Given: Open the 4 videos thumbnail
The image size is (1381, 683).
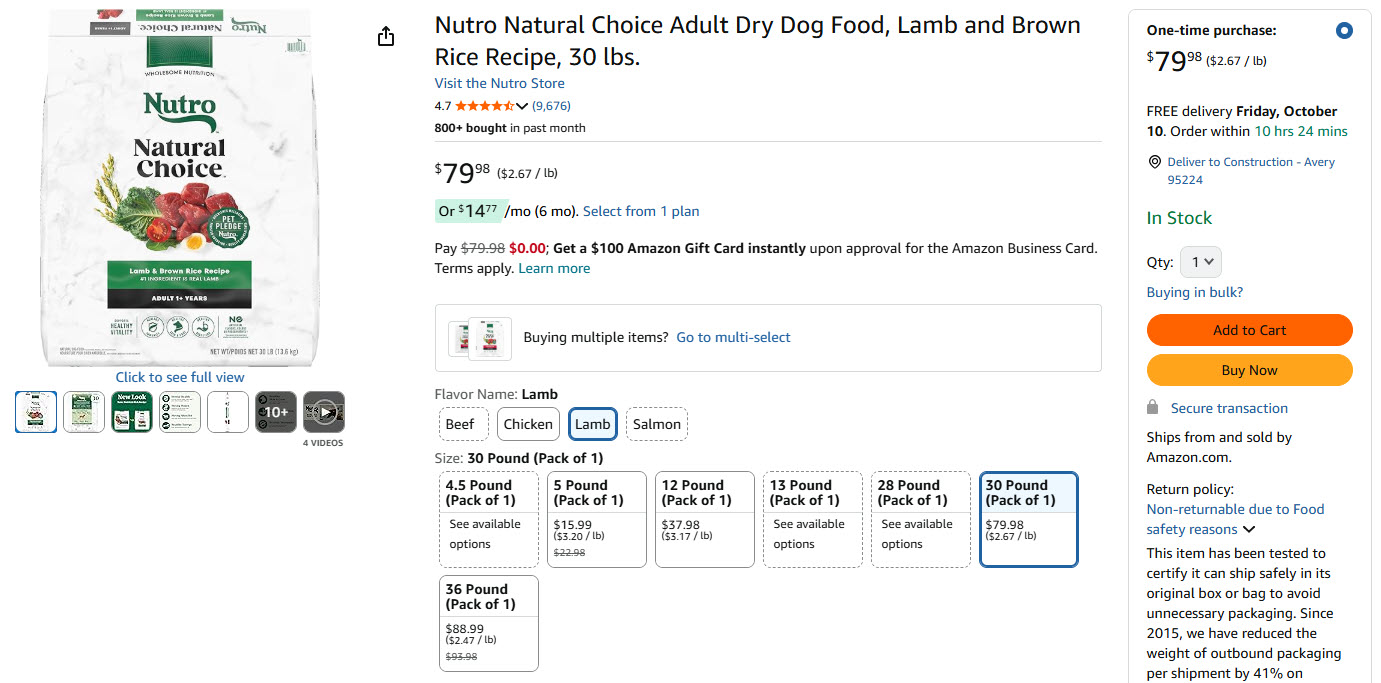Looking at the screenshot, I should (324, 412).
